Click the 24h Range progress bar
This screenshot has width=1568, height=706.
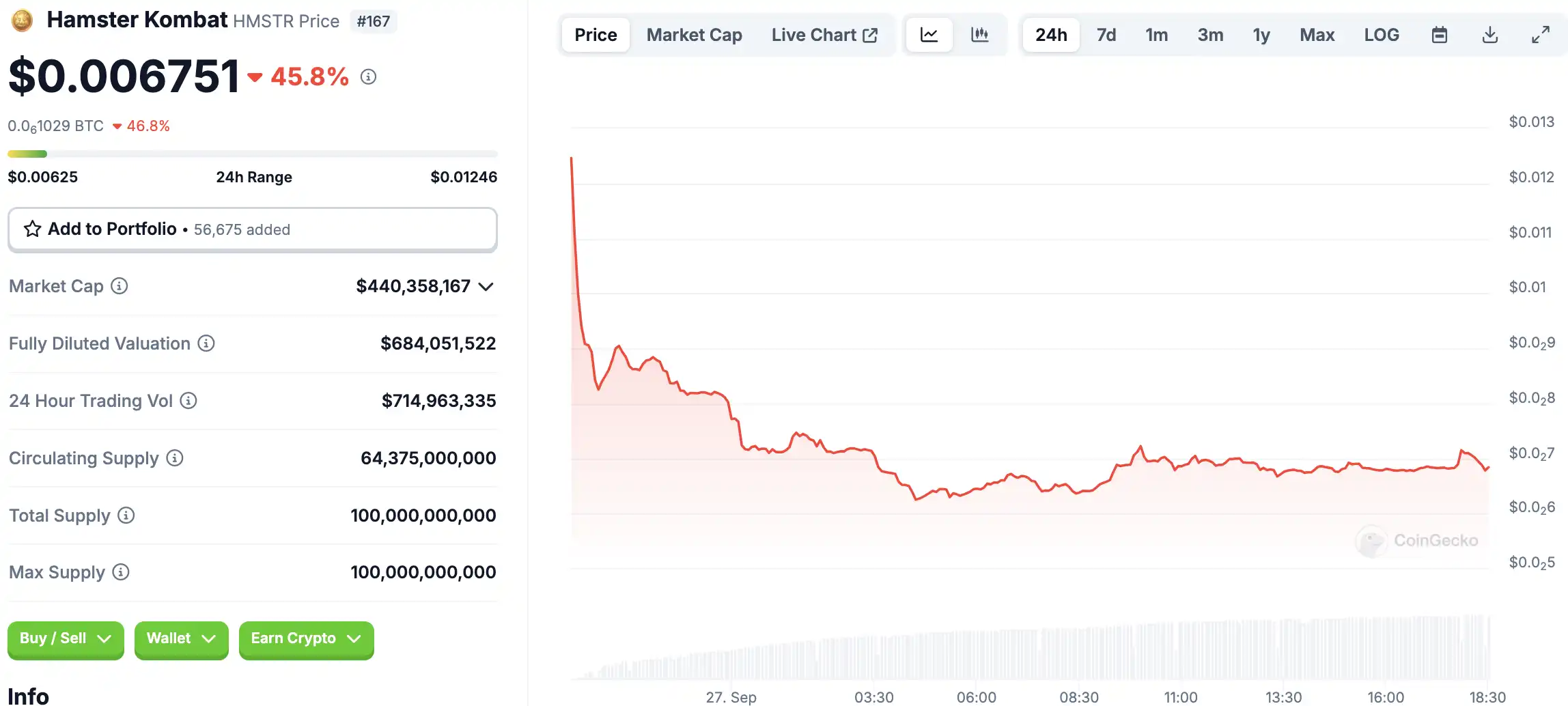(252, 154)
